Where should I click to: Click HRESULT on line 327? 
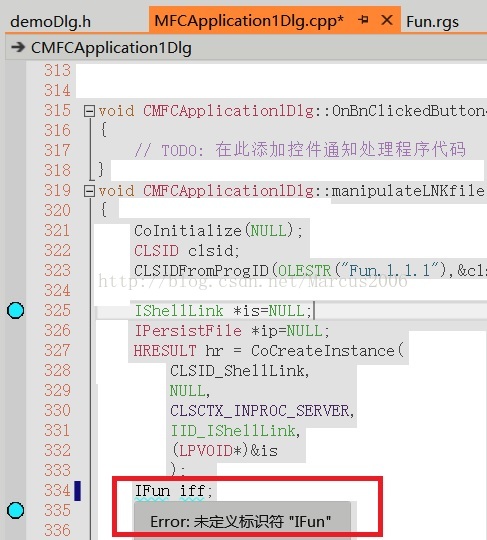[x=165, y=351]
